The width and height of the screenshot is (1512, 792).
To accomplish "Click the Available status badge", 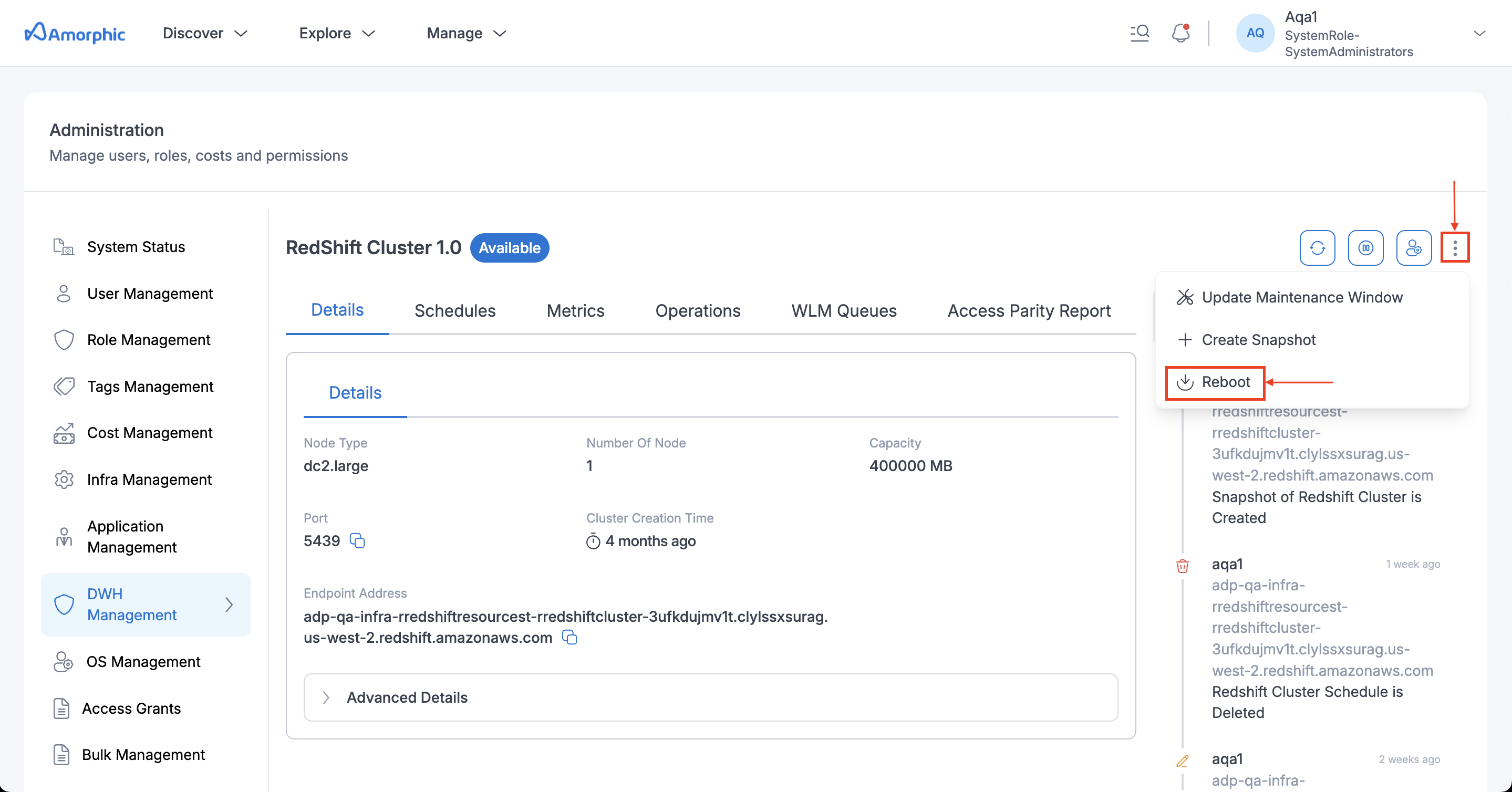I will point(509,248).
